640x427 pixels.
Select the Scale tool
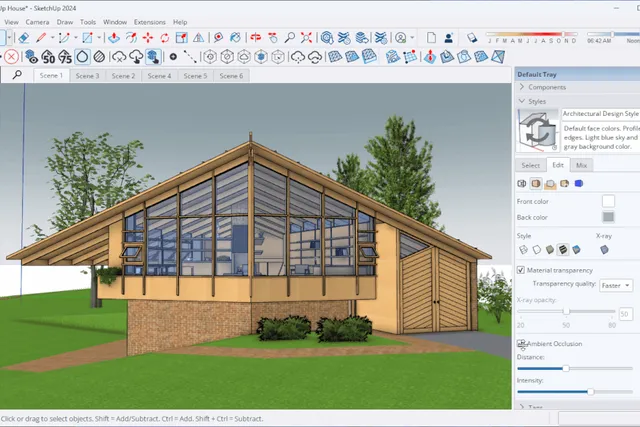tap(181, 38)
